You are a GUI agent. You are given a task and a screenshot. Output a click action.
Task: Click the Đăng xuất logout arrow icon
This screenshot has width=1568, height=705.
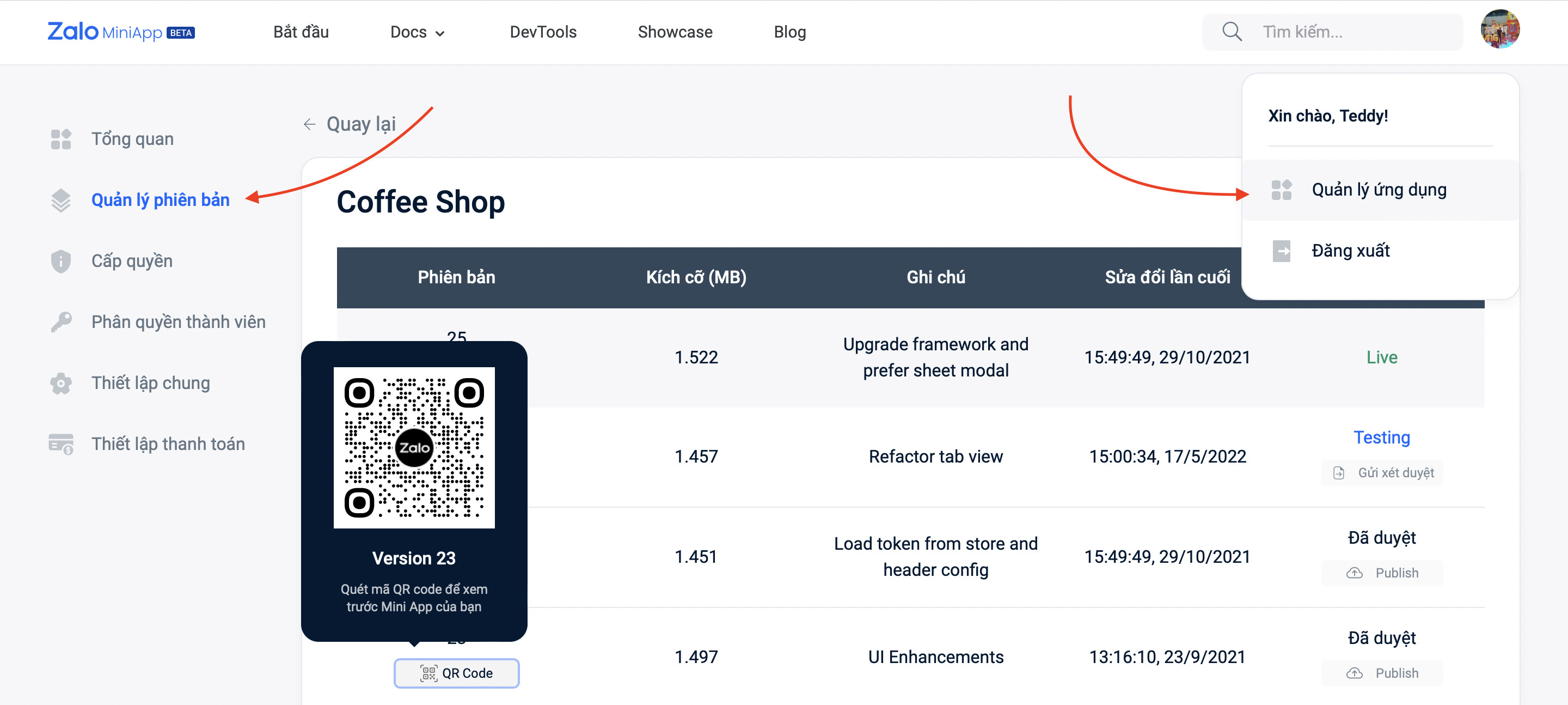coord(1283,251)
